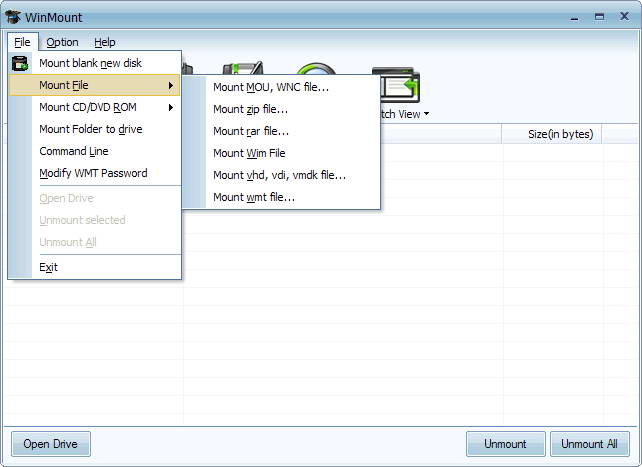Image resolution: width=642 pixels, height=467 pixels.
Task: Select Mount Wim File
Action: (281, 153)
